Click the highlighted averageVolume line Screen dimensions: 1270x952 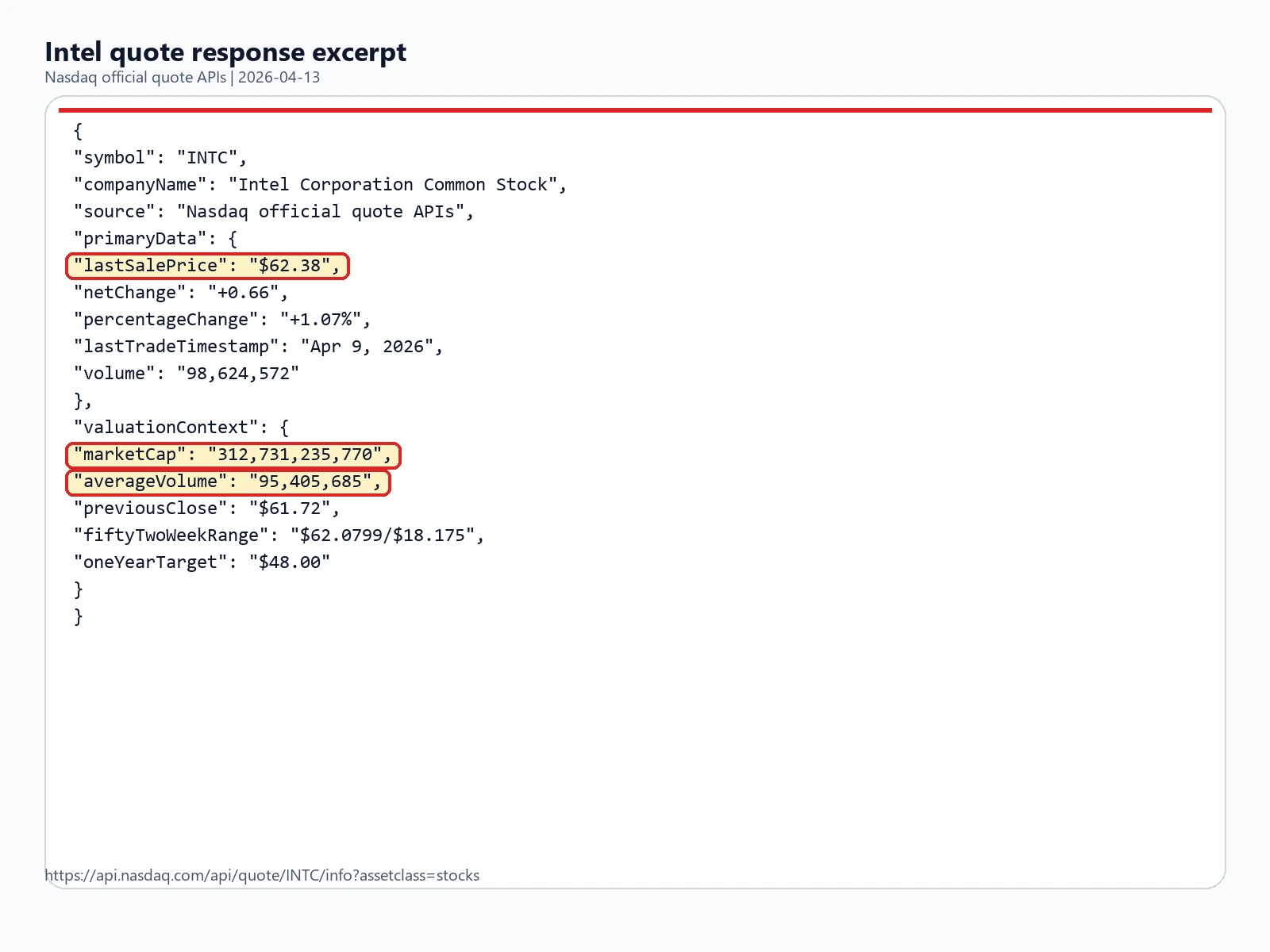click(x=228, y=482)
